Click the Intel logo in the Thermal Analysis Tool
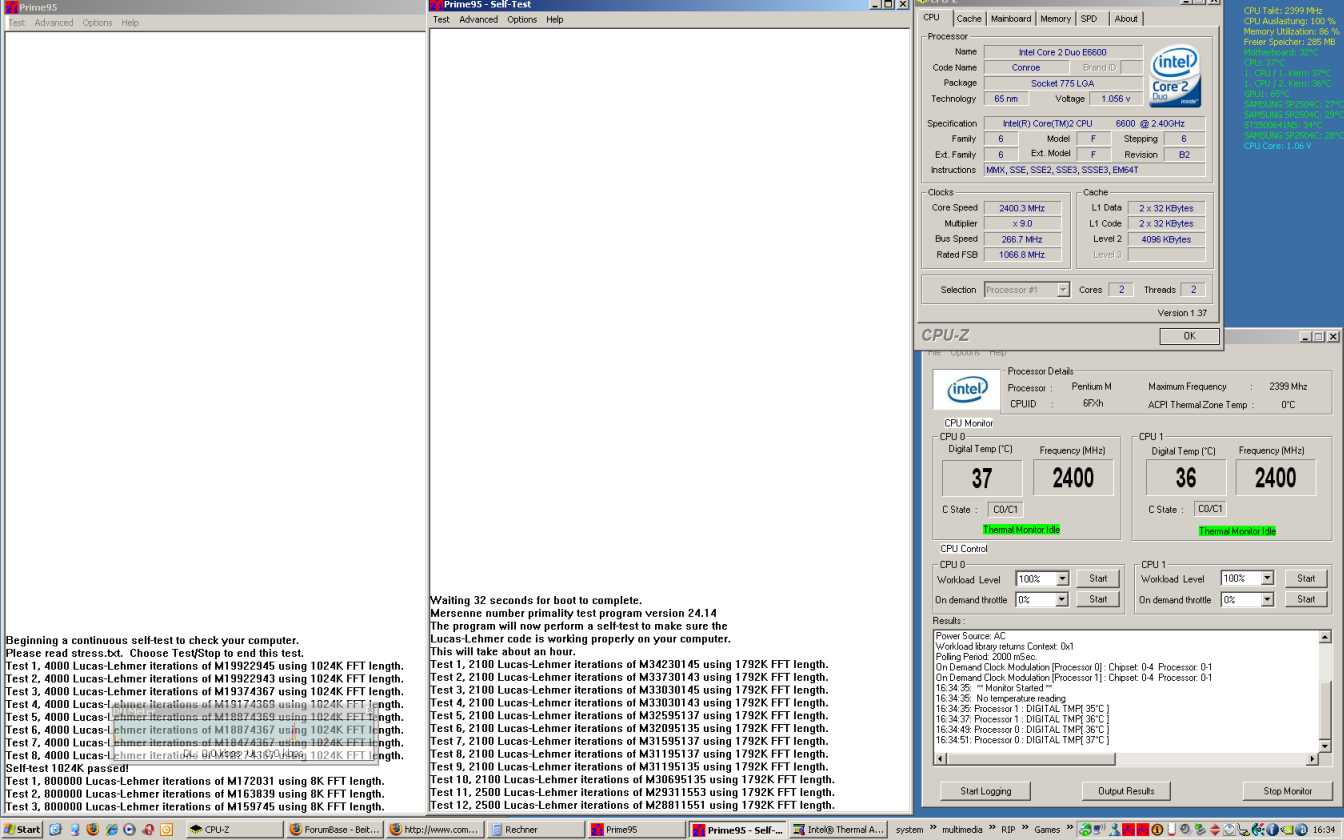 (967, 390)
